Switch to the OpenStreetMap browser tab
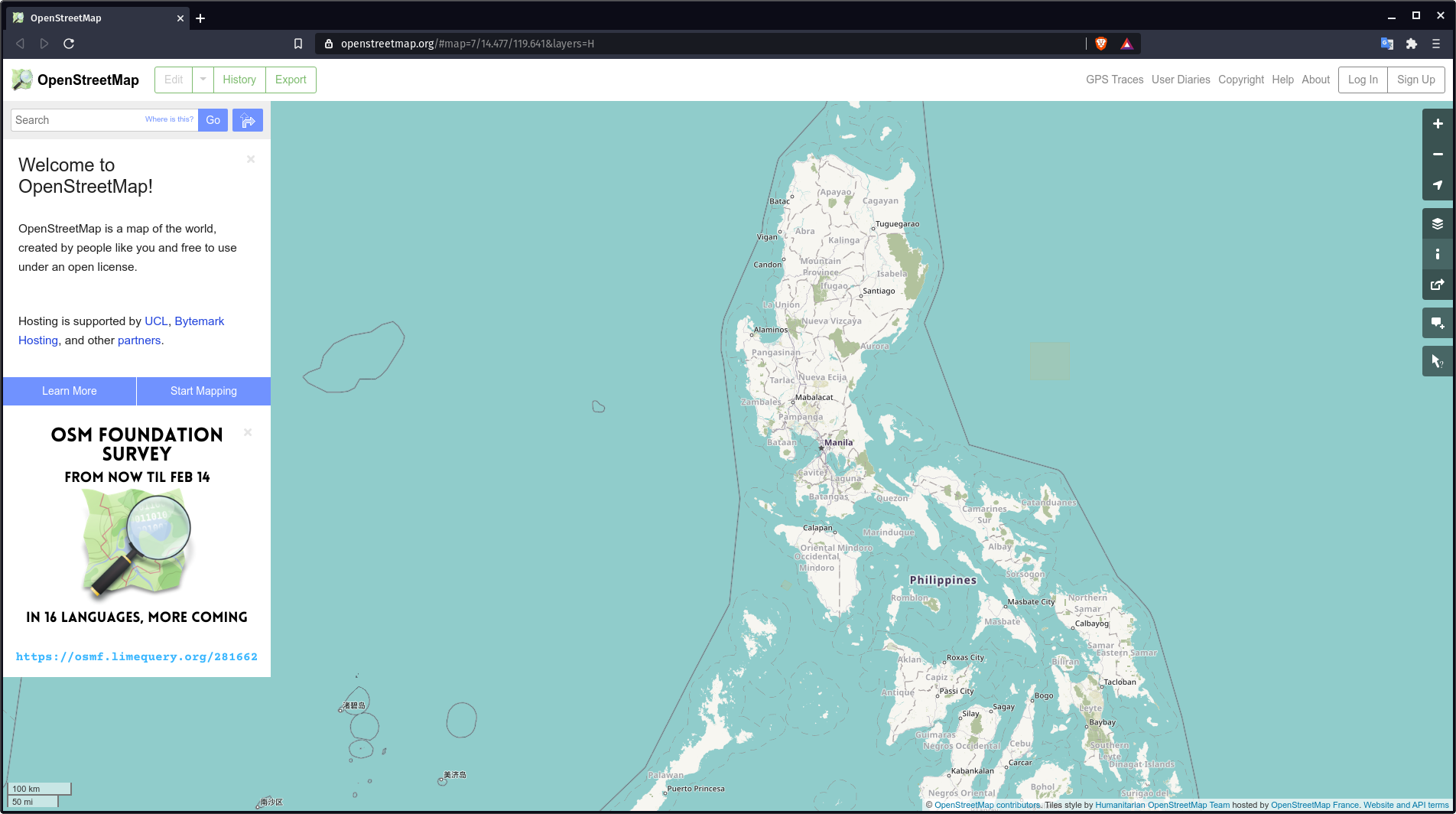1456x814 pixels. [x=92, y=18]
